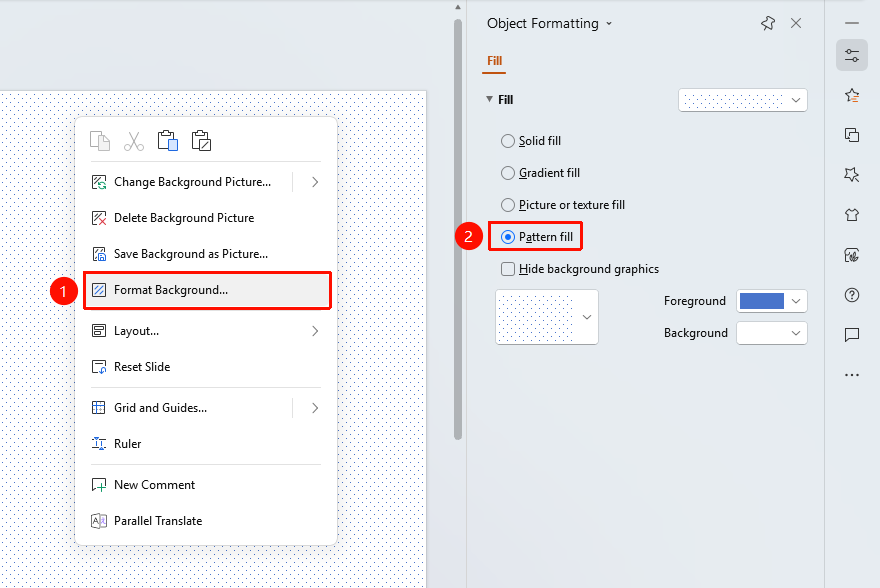Screen dimensions: 880x588
Task: Open the Foreground color dropdown
Action: point(772,301)
